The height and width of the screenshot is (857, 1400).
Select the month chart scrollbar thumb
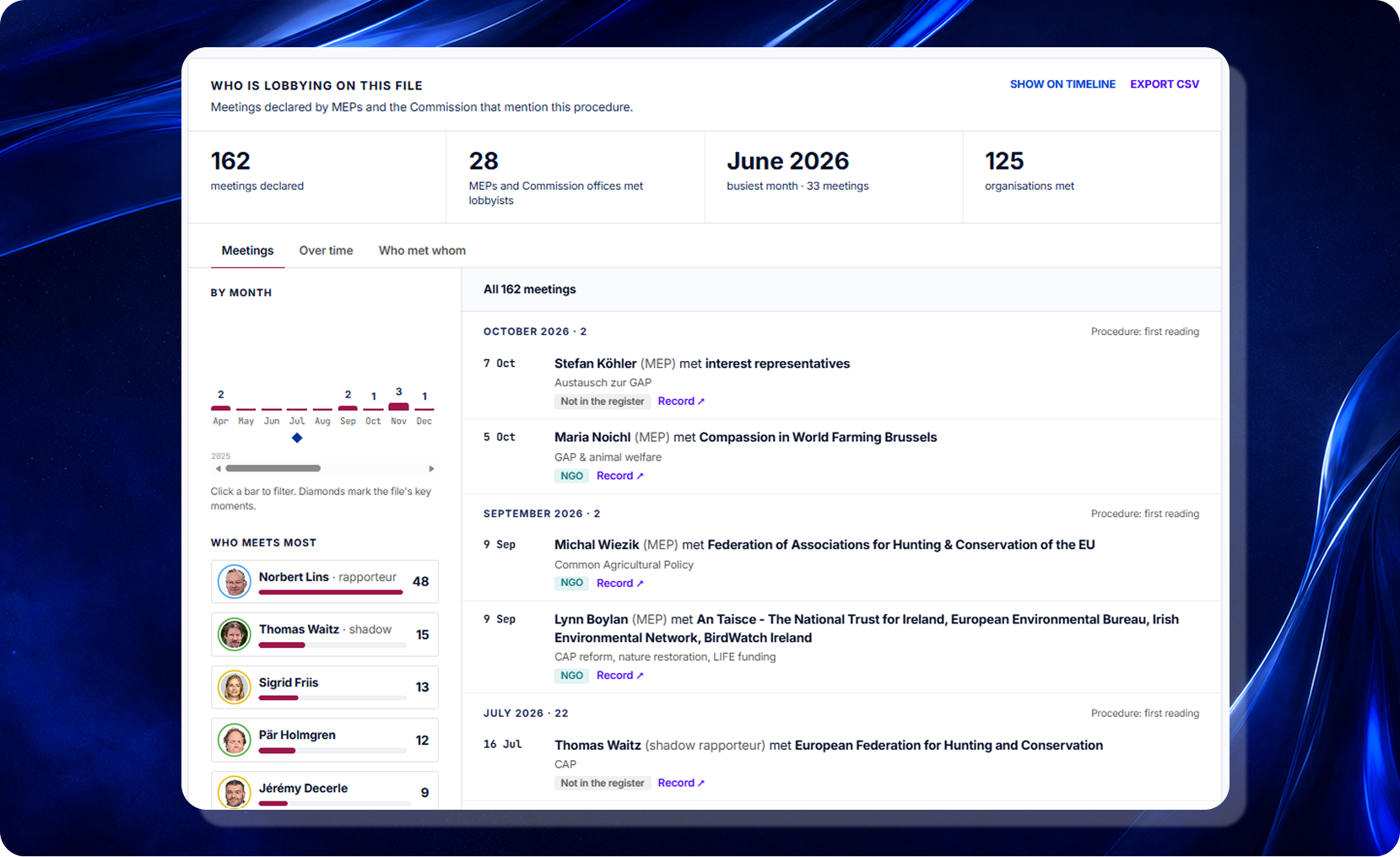pyautogui.click(x=273, y=468)
